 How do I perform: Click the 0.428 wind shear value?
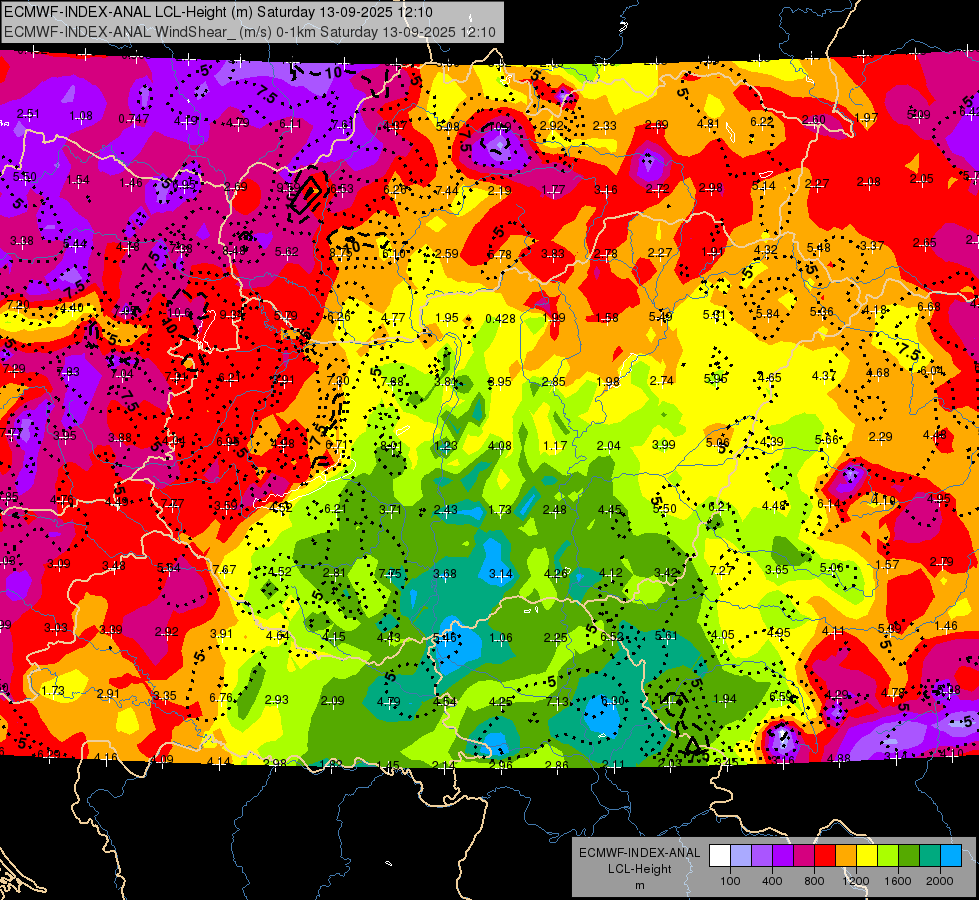click(x=501, y=319)
